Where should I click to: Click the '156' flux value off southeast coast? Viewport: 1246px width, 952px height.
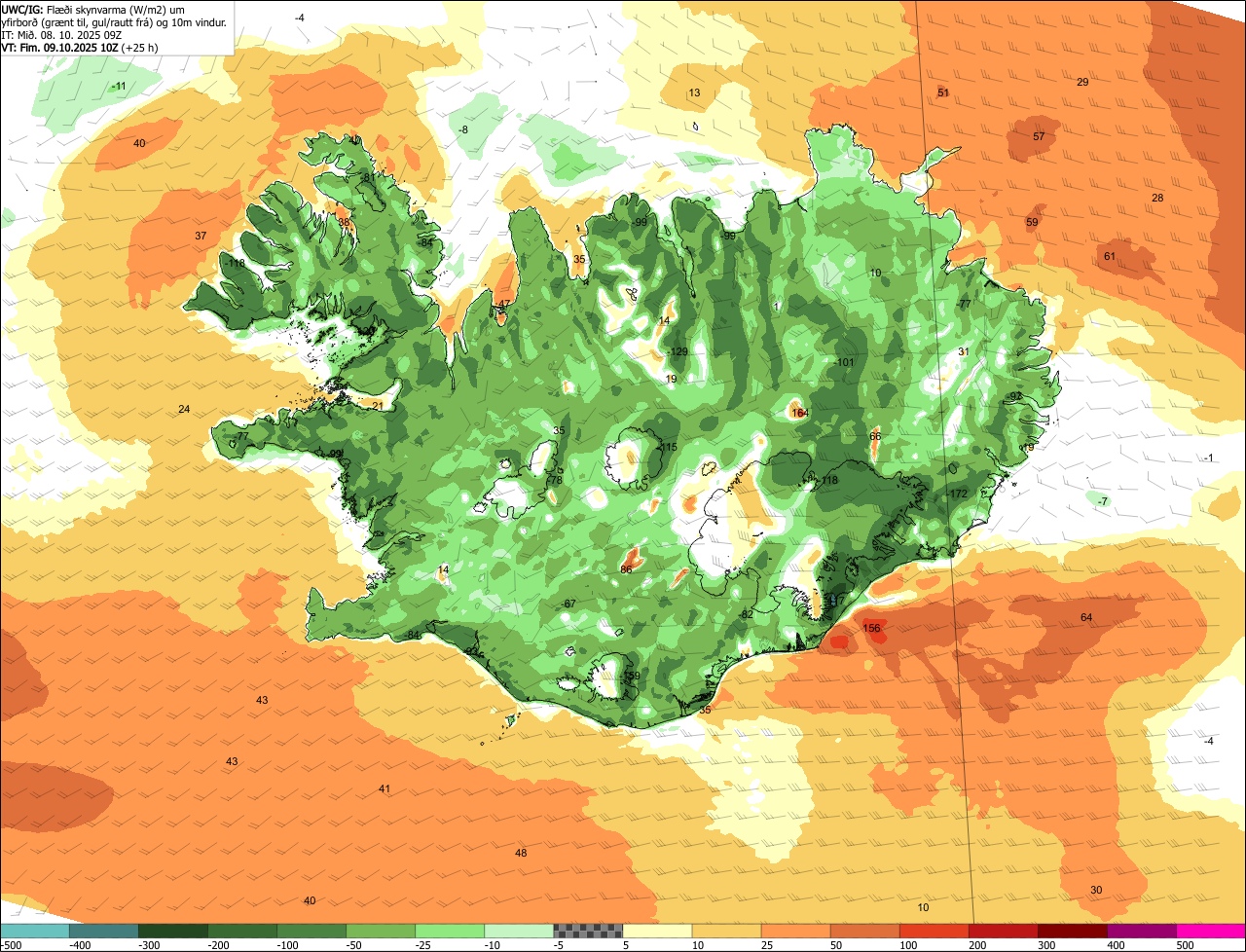pos(872,629)
